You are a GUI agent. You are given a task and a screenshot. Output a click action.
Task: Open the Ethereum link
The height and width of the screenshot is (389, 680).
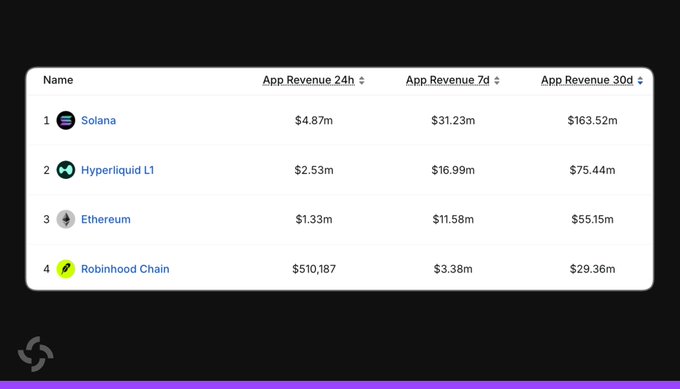click(x=106, y=219)
